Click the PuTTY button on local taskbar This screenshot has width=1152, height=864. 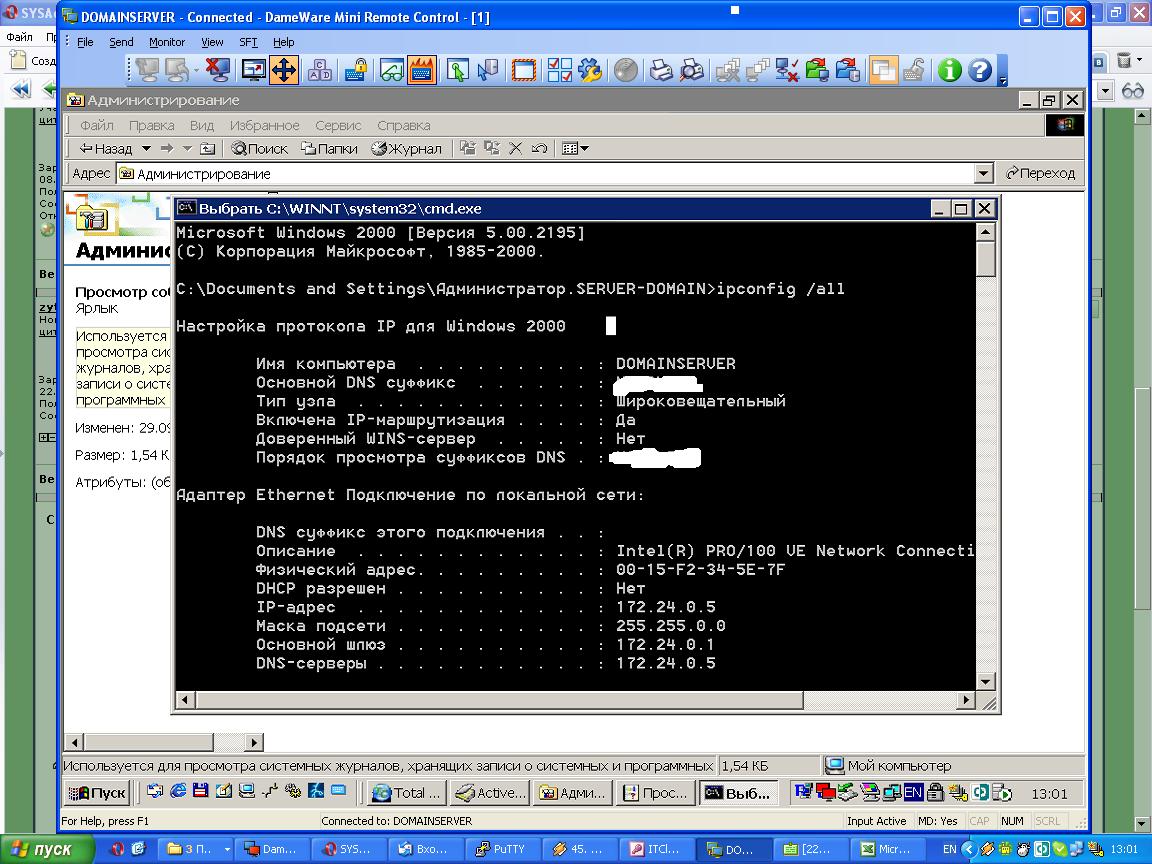501,849
